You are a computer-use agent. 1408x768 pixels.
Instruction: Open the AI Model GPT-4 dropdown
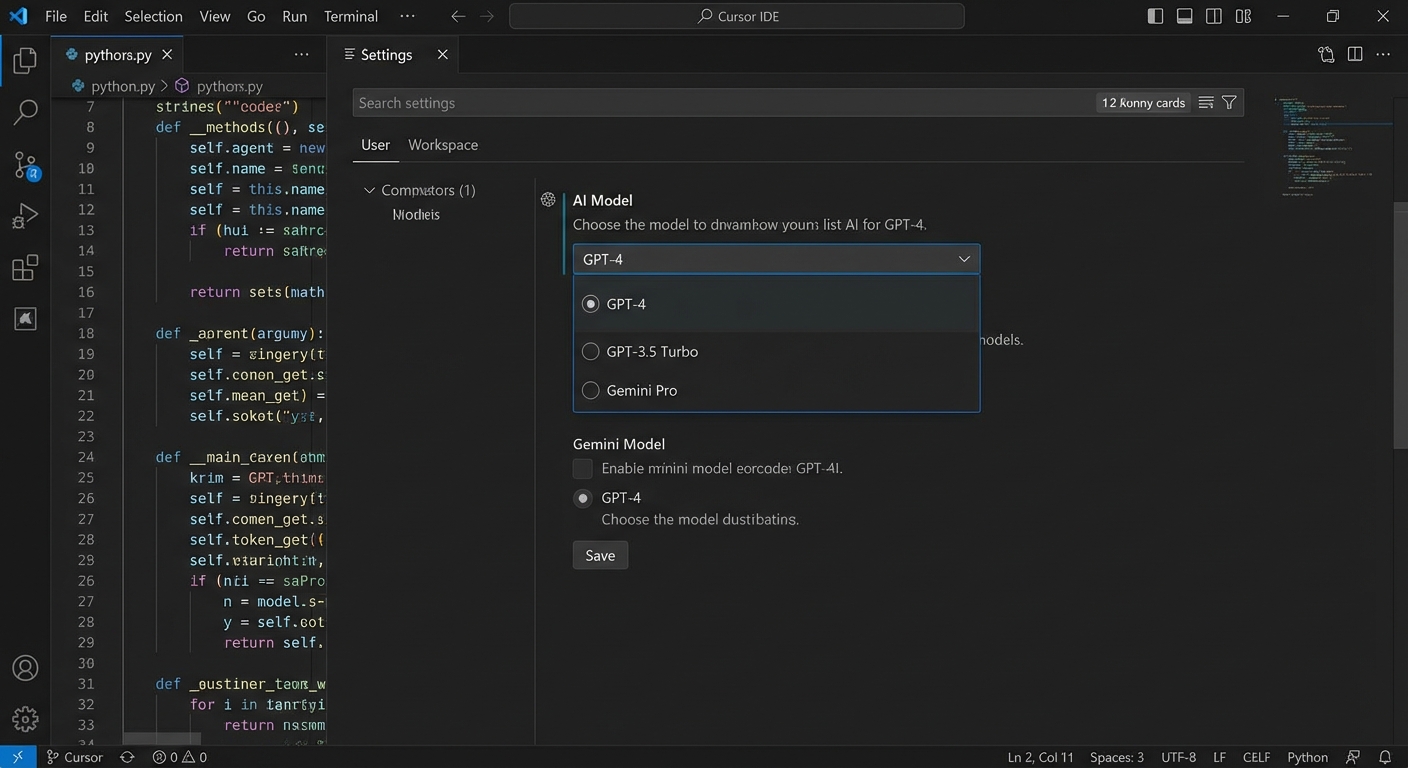pos(776,259)
